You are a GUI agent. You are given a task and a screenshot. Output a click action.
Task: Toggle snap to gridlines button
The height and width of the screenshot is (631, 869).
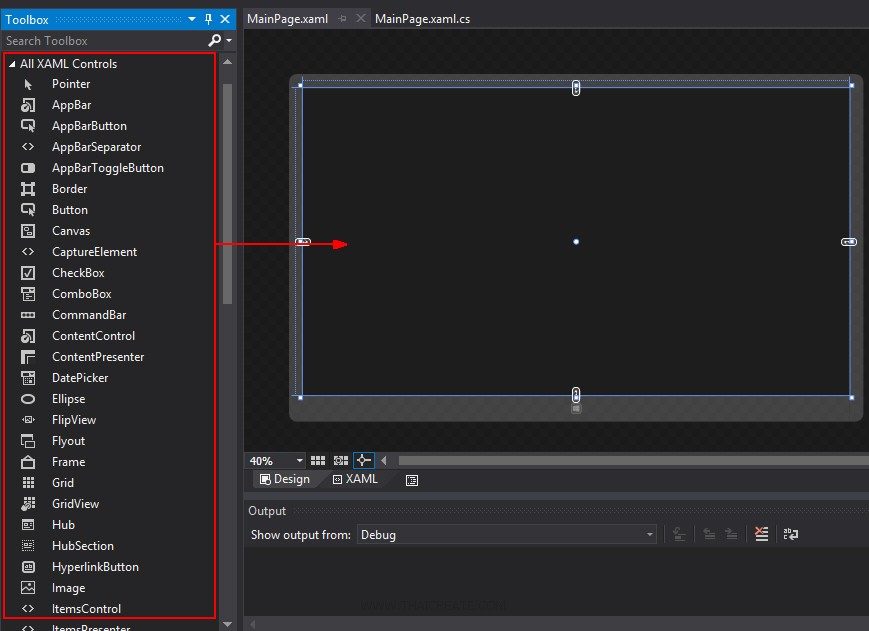(341, 461)
